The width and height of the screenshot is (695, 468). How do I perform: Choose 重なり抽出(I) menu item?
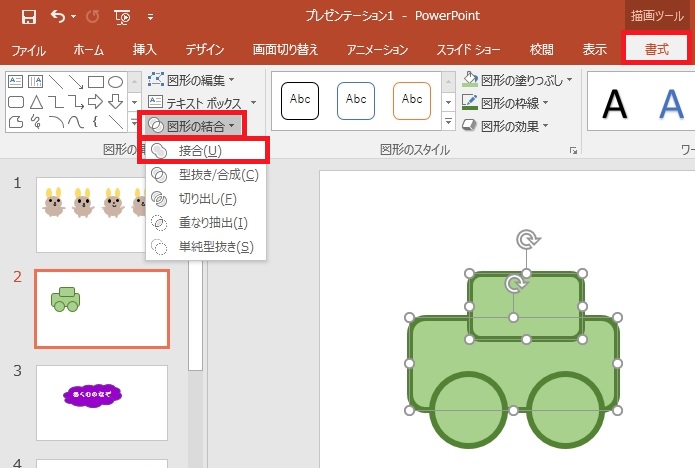(206, 222)
